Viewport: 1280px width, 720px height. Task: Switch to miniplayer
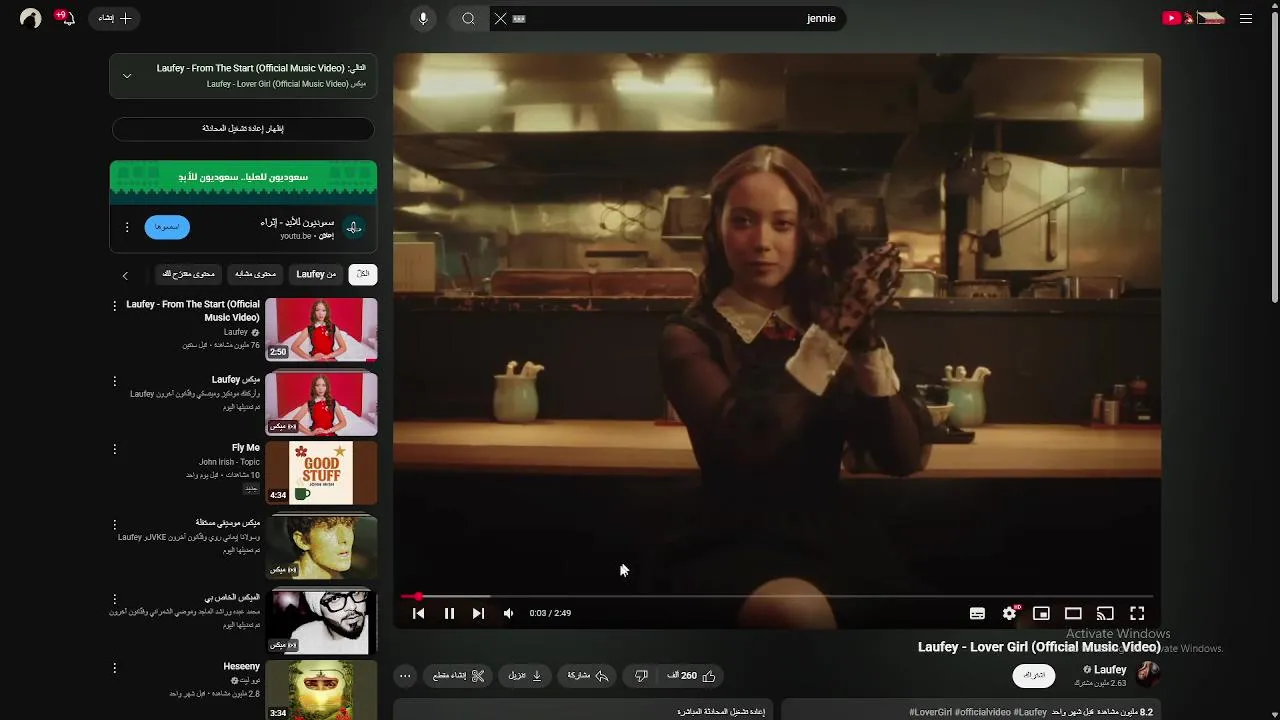point(1041,613)
